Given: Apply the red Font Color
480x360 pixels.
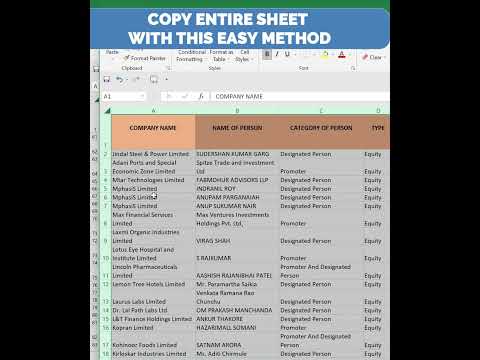Looking at the screenshot, I should [x=342, y=55].
